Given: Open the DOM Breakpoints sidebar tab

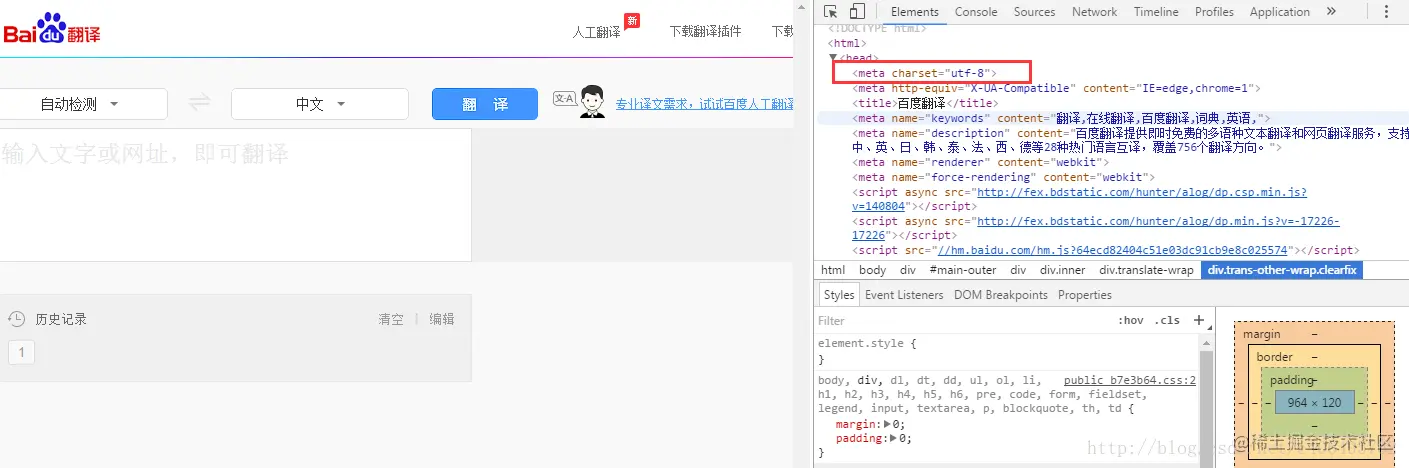Looking at the screenshot, I should click(1000, 295).
